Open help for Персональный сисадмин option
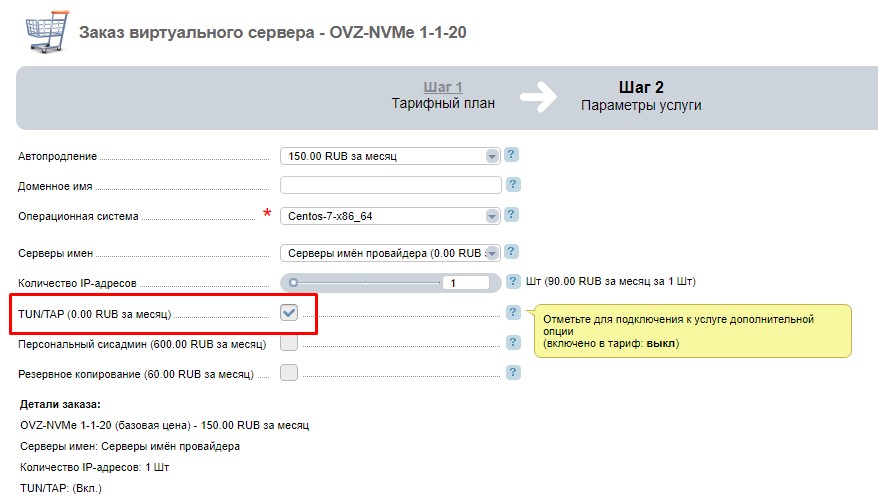Image resolution: width=878 pixels, height=499 pixels. 513,342
